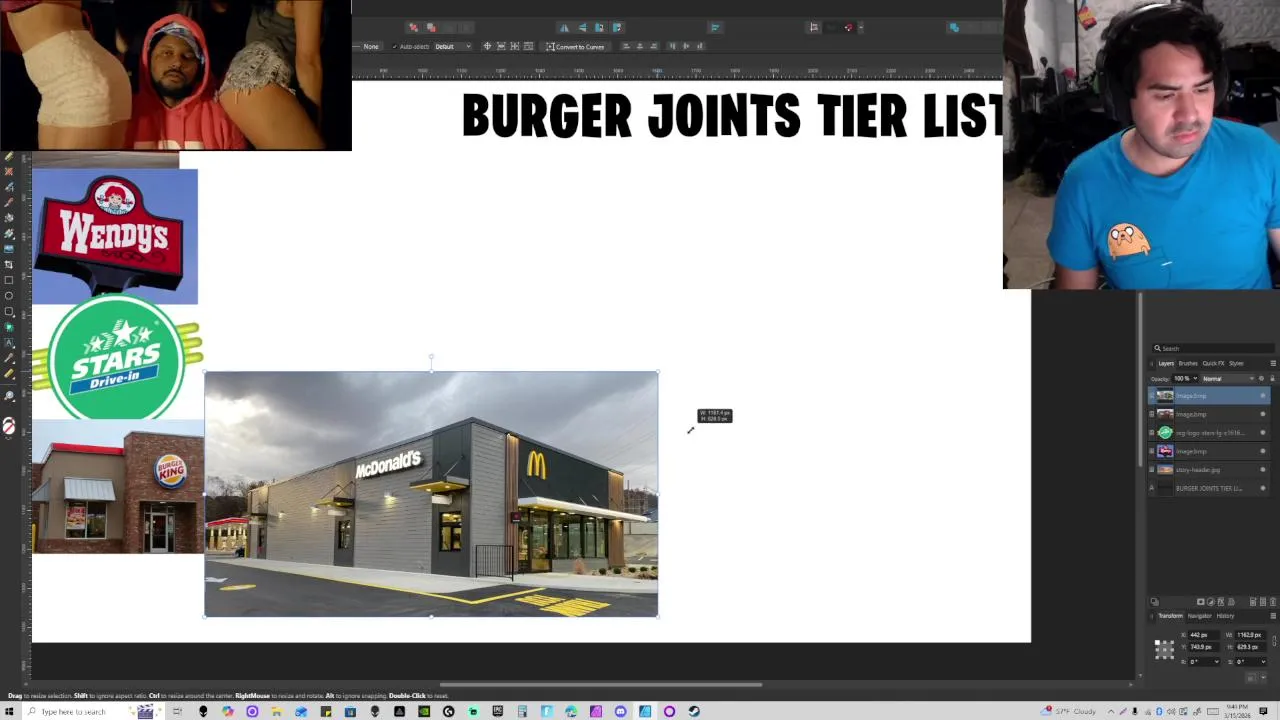
Task: Toggle the Auto-select checkbox
Action: (x=395, y=47)
